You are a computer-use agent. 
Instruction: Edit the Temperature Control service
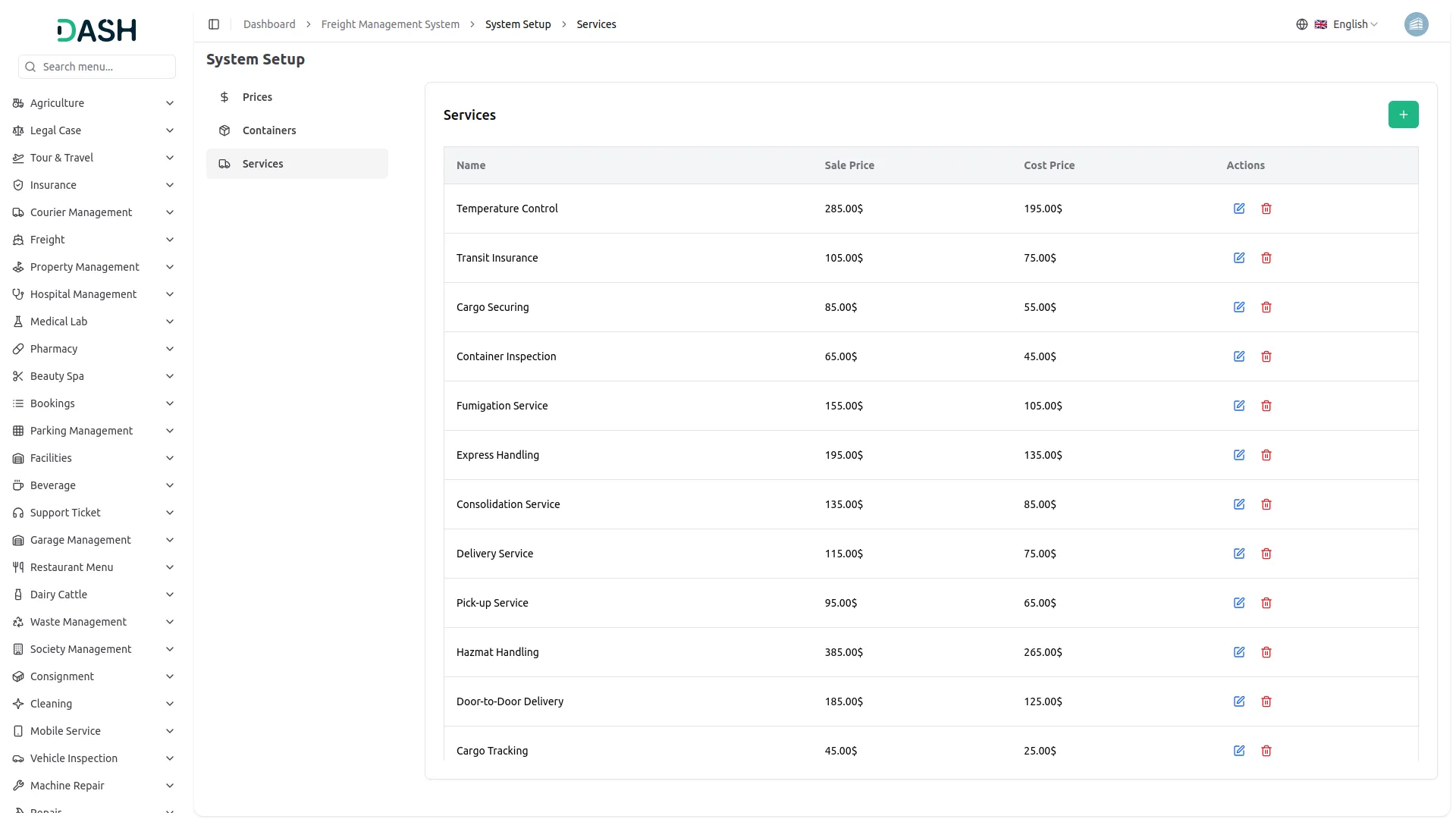click(1239, 208)
